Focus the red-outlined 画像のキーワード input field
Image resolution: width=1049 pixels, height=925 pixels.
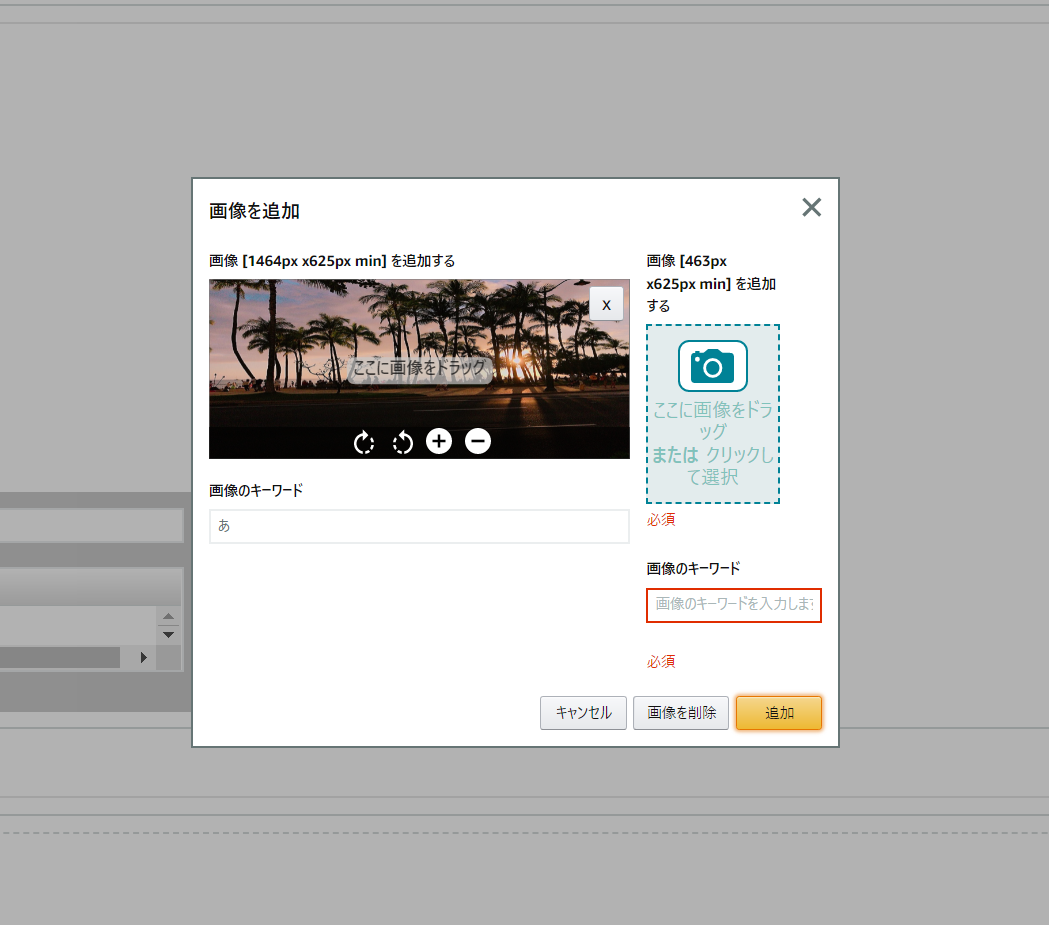click(734, 605)
